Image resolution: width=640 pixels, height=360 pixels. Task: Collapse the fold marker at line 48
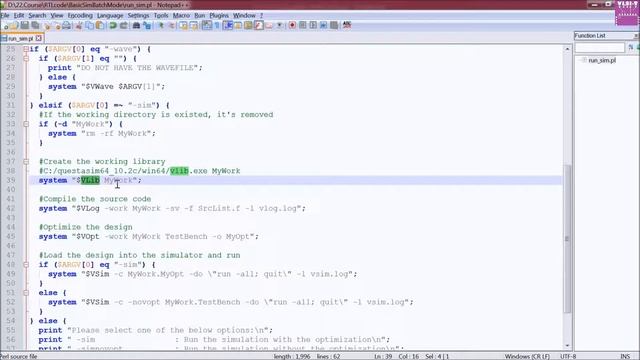click(26, 264)
